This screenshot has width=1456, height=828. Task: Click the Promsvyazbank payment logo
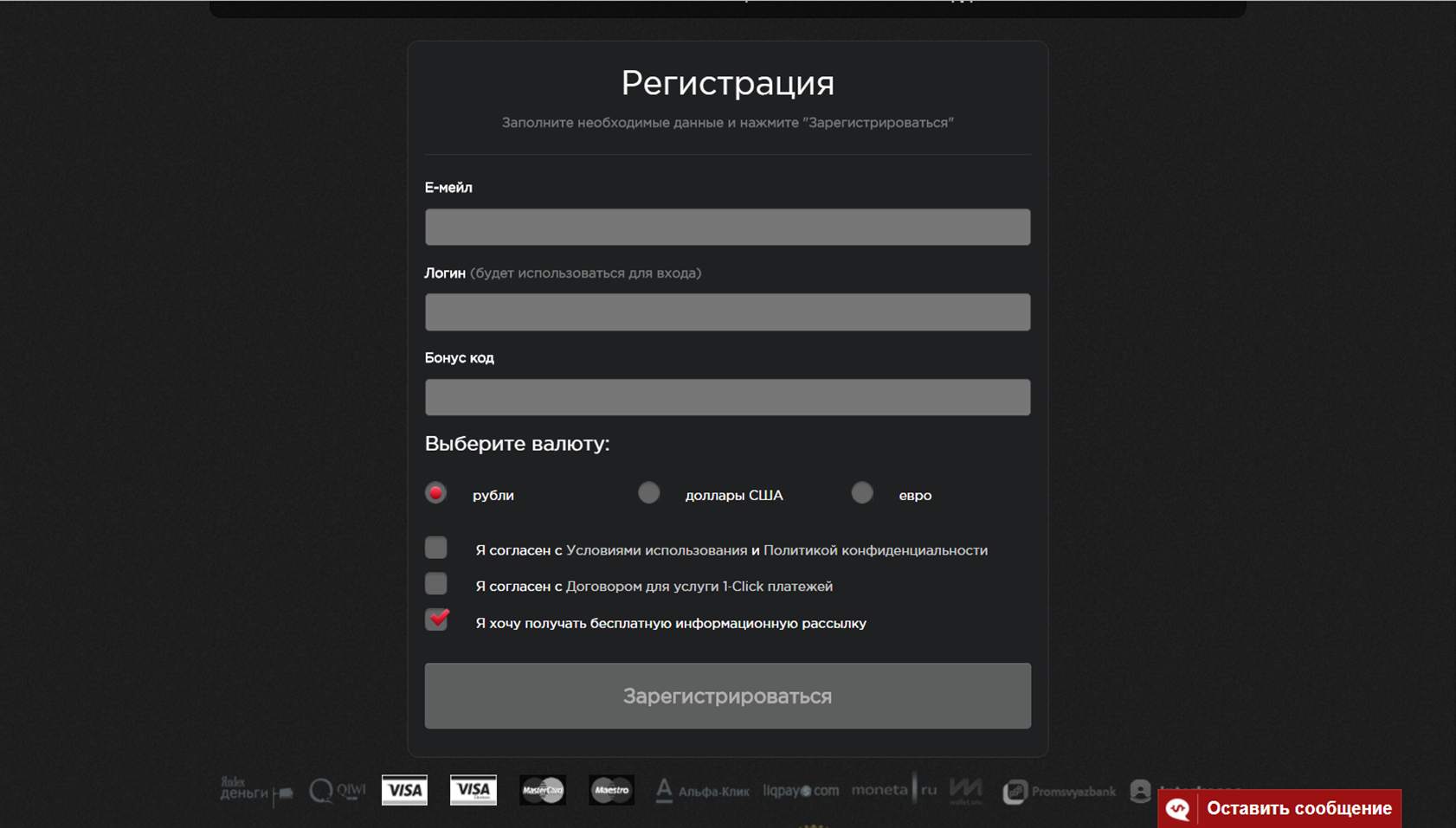[x=1060, y=791]
